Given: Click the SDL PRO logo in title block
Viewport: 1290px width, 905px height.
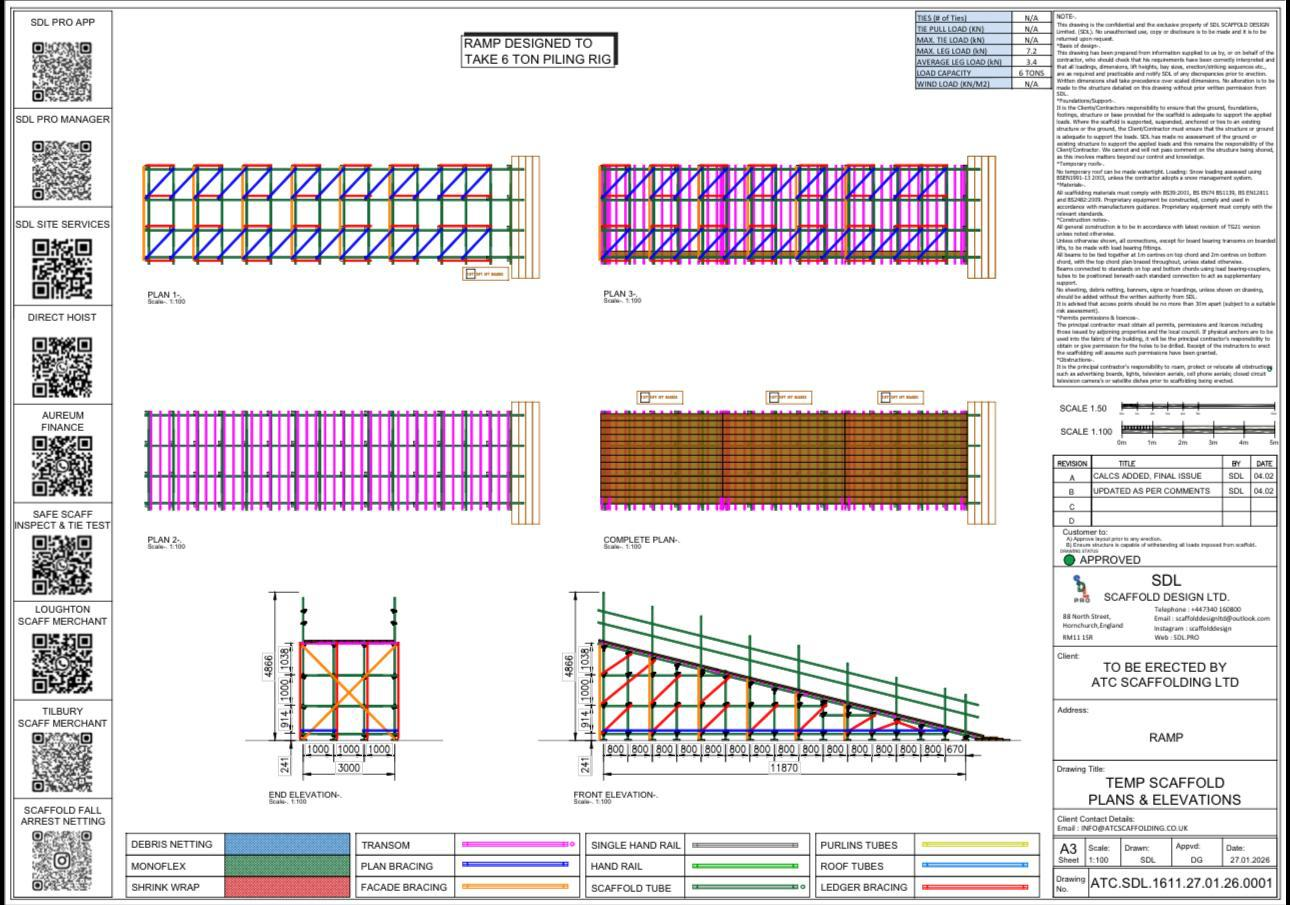Looking at the screenshot, I should (x=1080, y=589).
